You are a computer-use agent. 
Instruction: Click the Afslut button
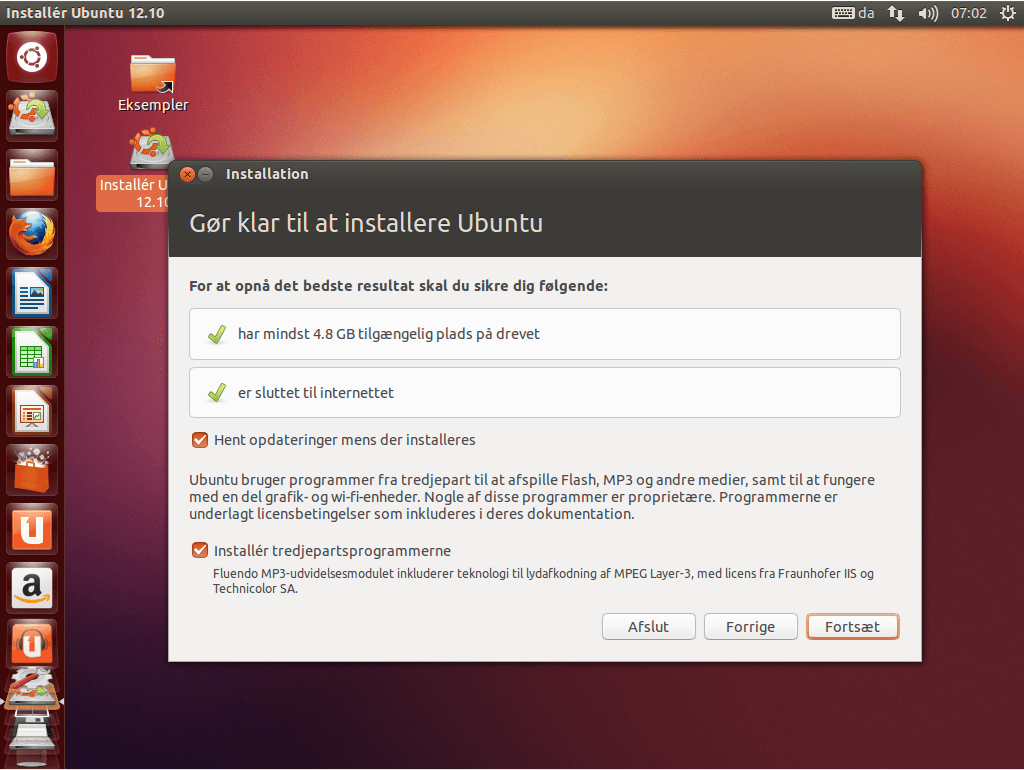click(648, 626)
